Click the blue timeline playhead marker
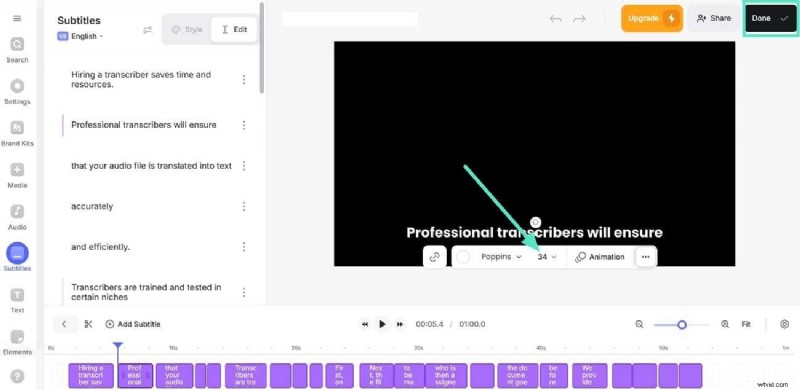800x390 pixels. pos(118,346)
